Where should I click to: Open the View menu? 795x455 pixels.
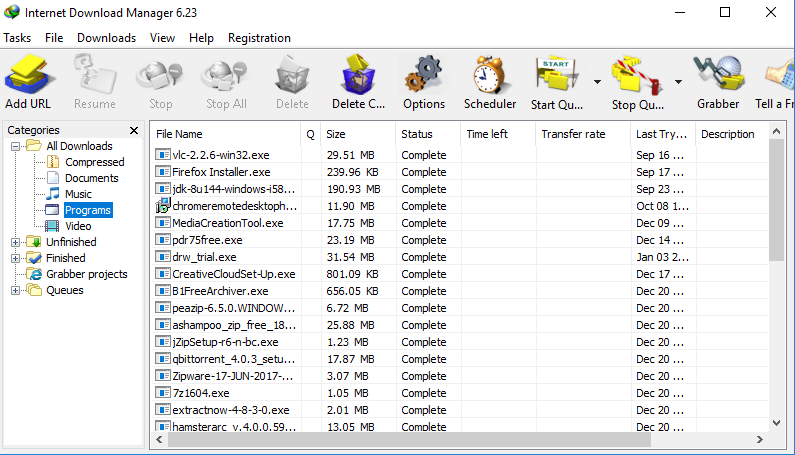click(162, 38)
